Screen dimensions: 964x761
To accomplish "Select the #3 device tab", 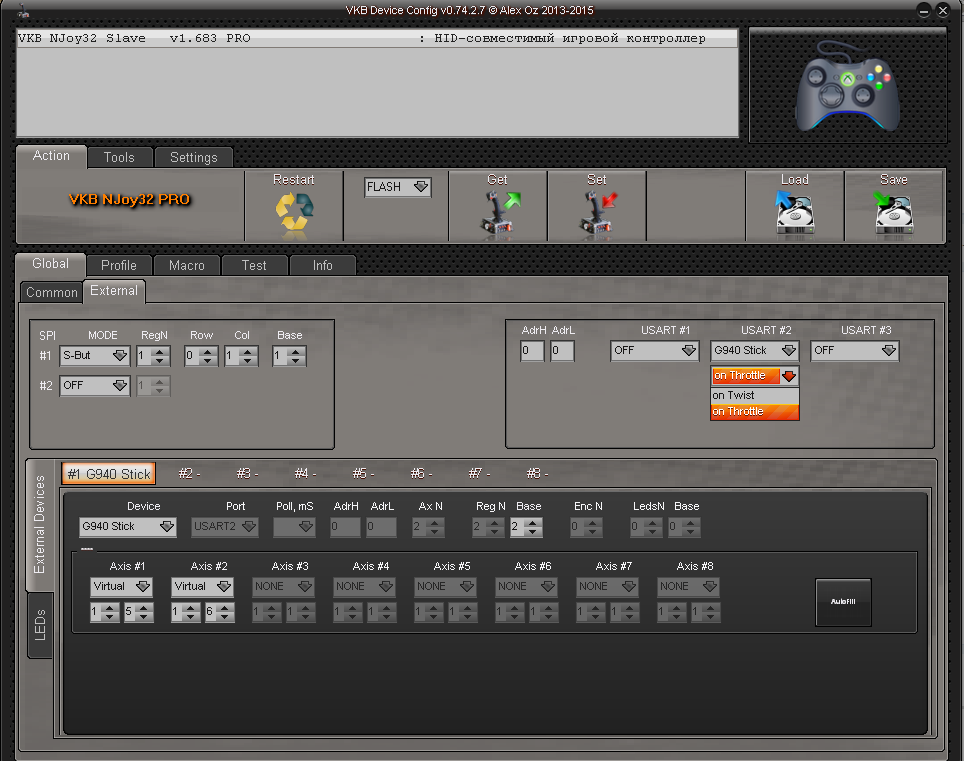I will coord(247,474).
